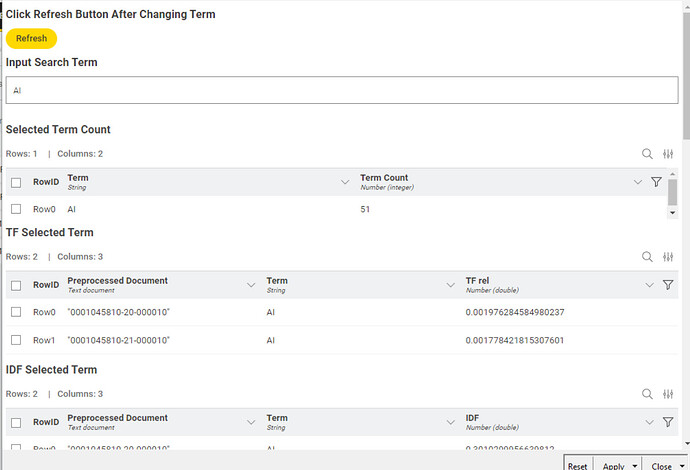This screenshot has width=690, height=470.
Task: Select all rows in Selected Term Count table
Action: pyautogui.click(x=16, y=182)
